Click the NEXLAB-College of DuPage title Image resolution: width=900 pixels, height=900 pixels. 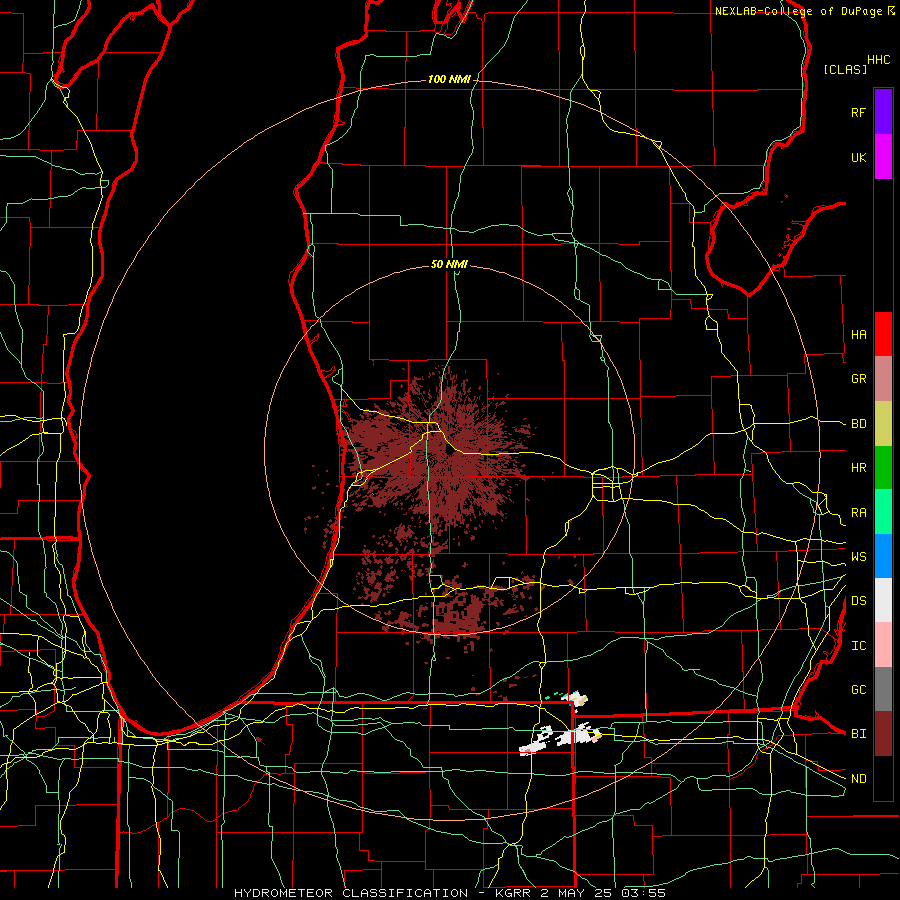click(x=798, y=11)
